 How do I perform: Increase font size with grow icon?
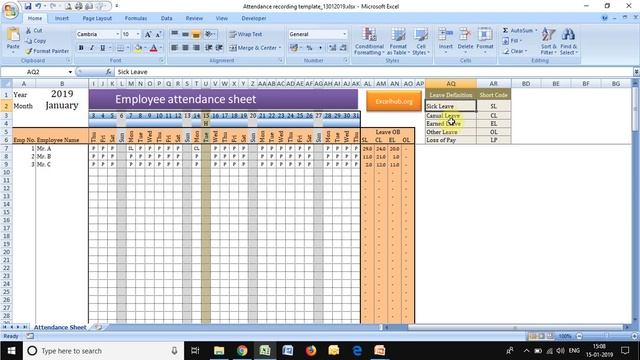[x=148, y=34]
